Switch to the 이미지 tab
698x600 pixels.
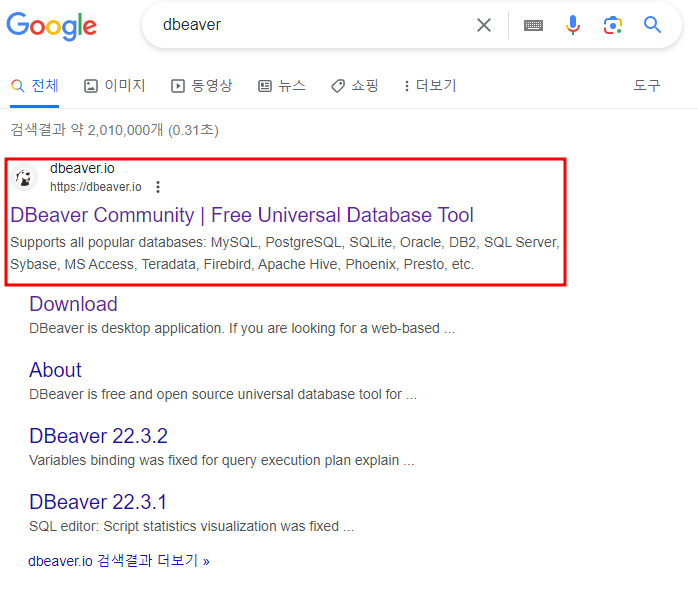(x=115, y=85)
